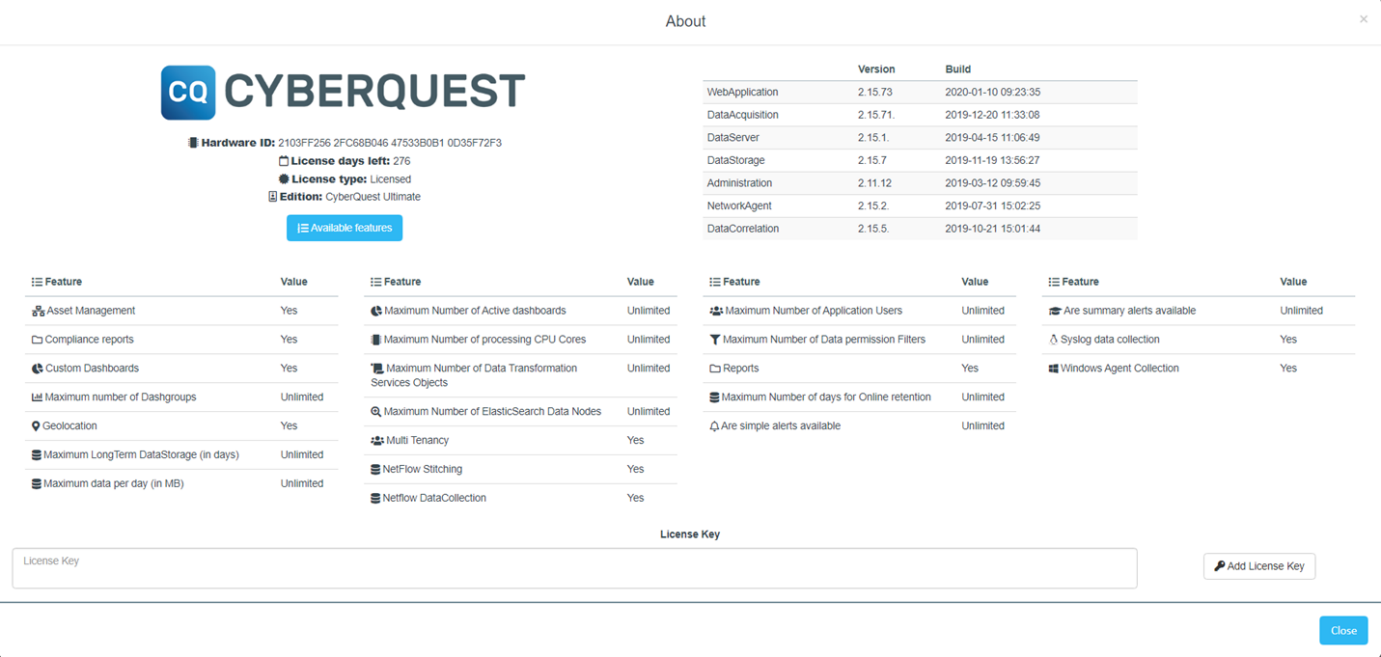
Task: Click the ElasticSearch Data Nodes search icon
Action: pyautogui.click(x=376, y=412)
